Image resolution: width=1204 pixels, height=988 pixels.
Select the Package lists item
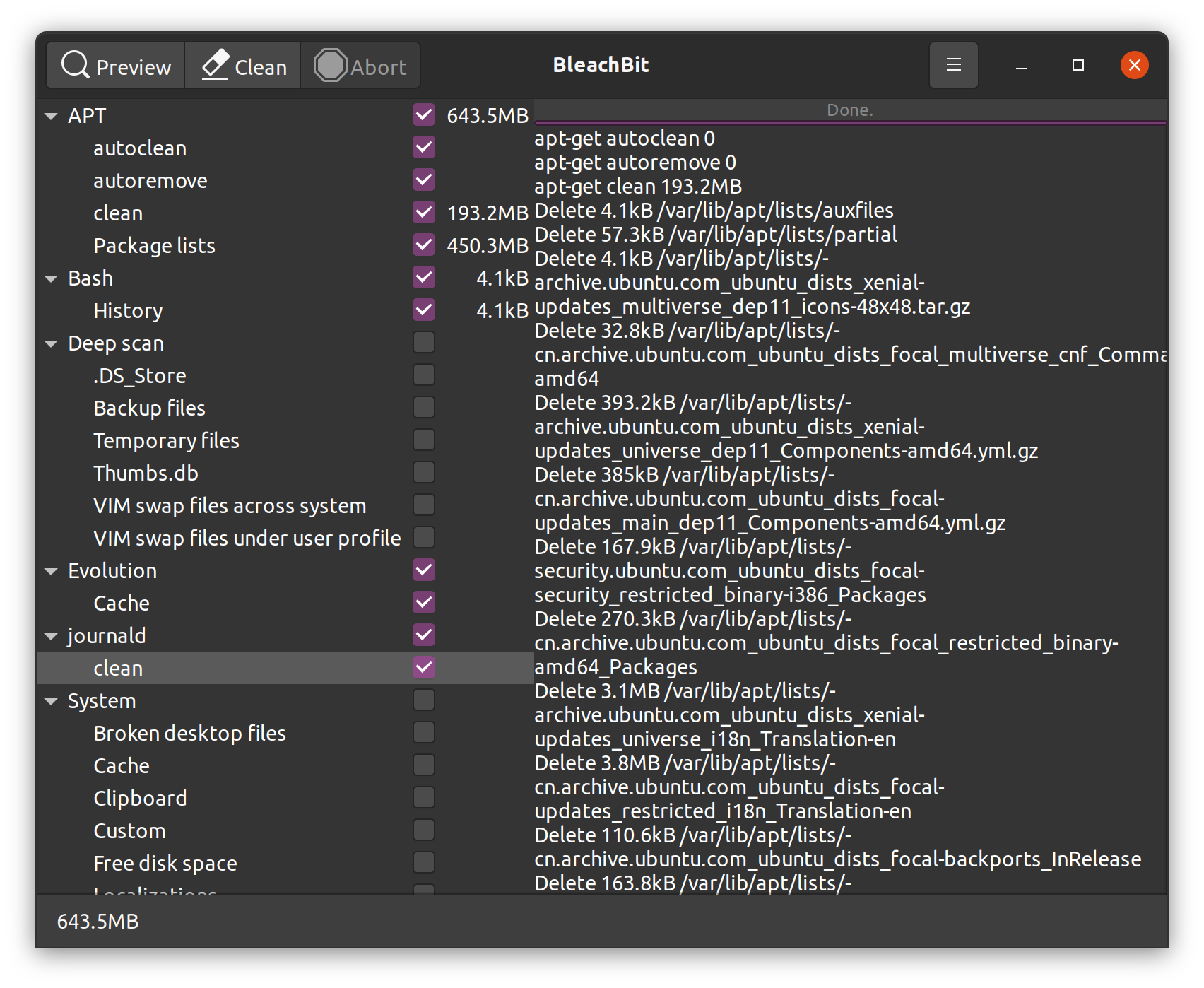pos(154,246)
